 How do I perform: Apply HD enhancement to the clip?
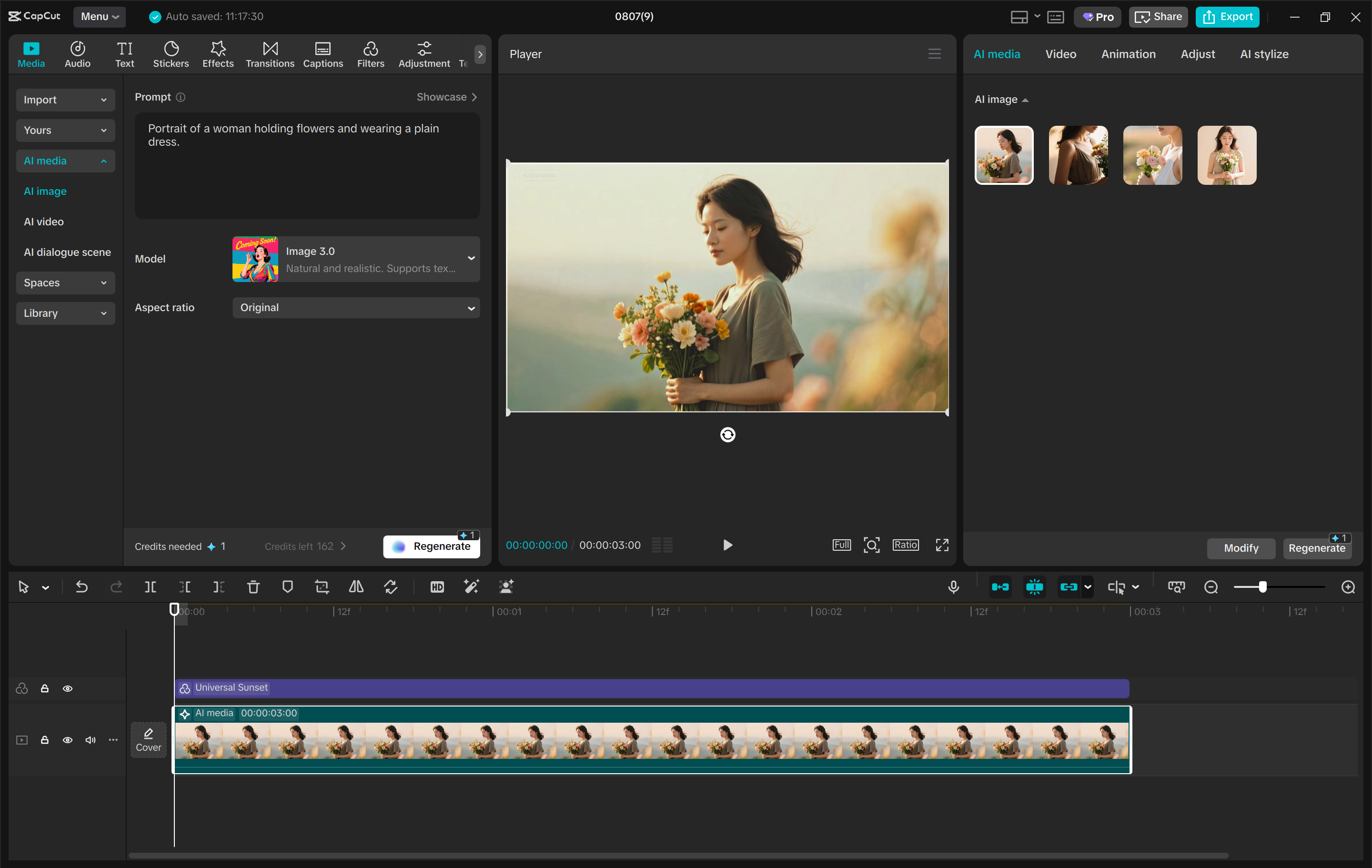tap(436, 586)
